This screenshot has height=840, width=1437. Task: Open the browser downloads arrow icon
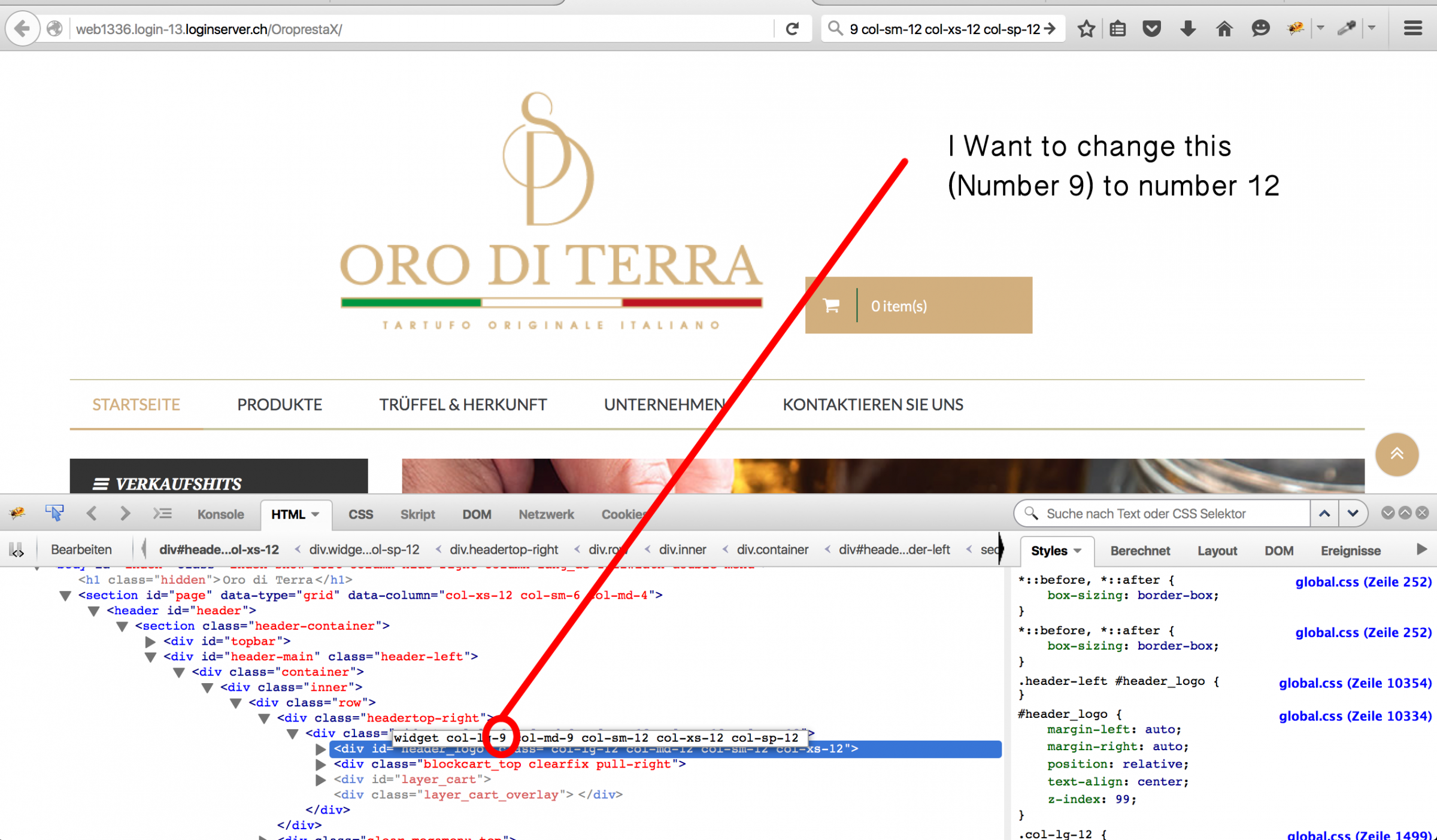point(1188,29)
